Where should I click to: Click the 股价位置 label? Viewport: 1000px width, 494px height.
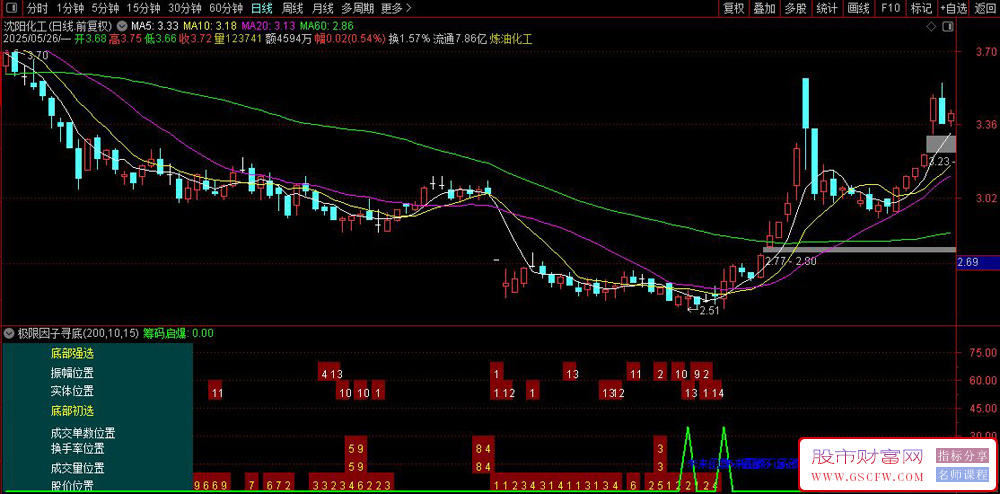(x=72, y=487)
